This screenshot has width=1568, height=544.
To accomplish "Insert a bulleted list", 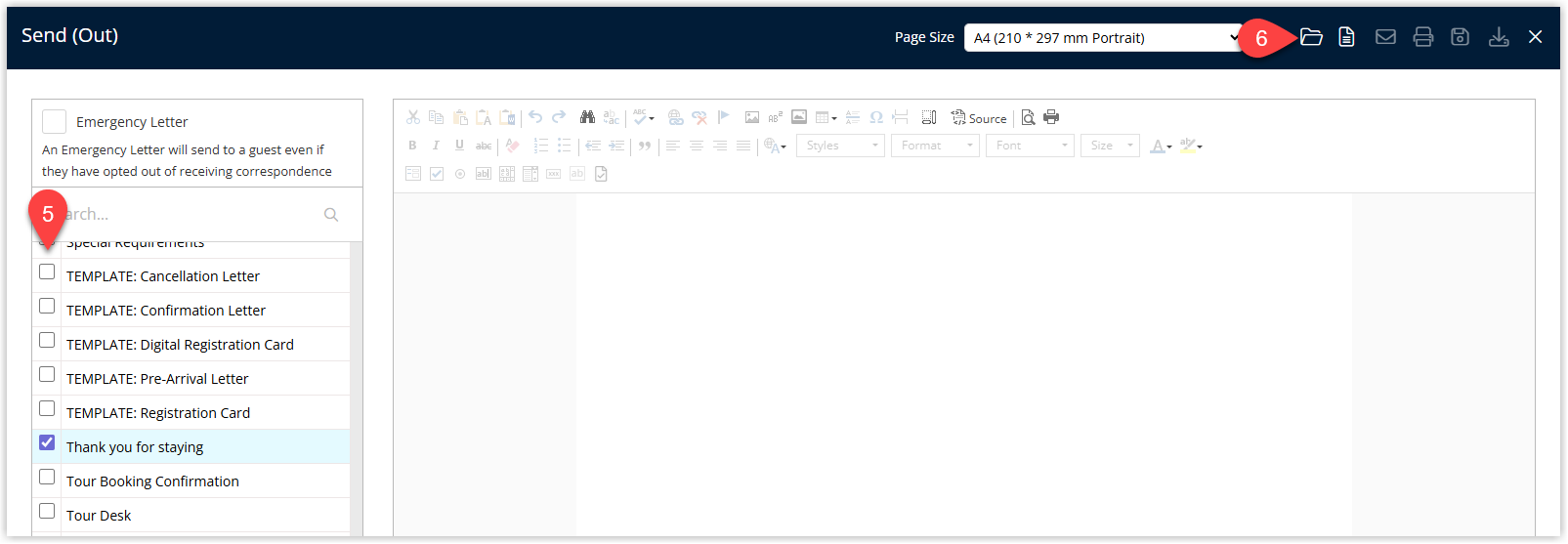I will [x=564, y=146].
